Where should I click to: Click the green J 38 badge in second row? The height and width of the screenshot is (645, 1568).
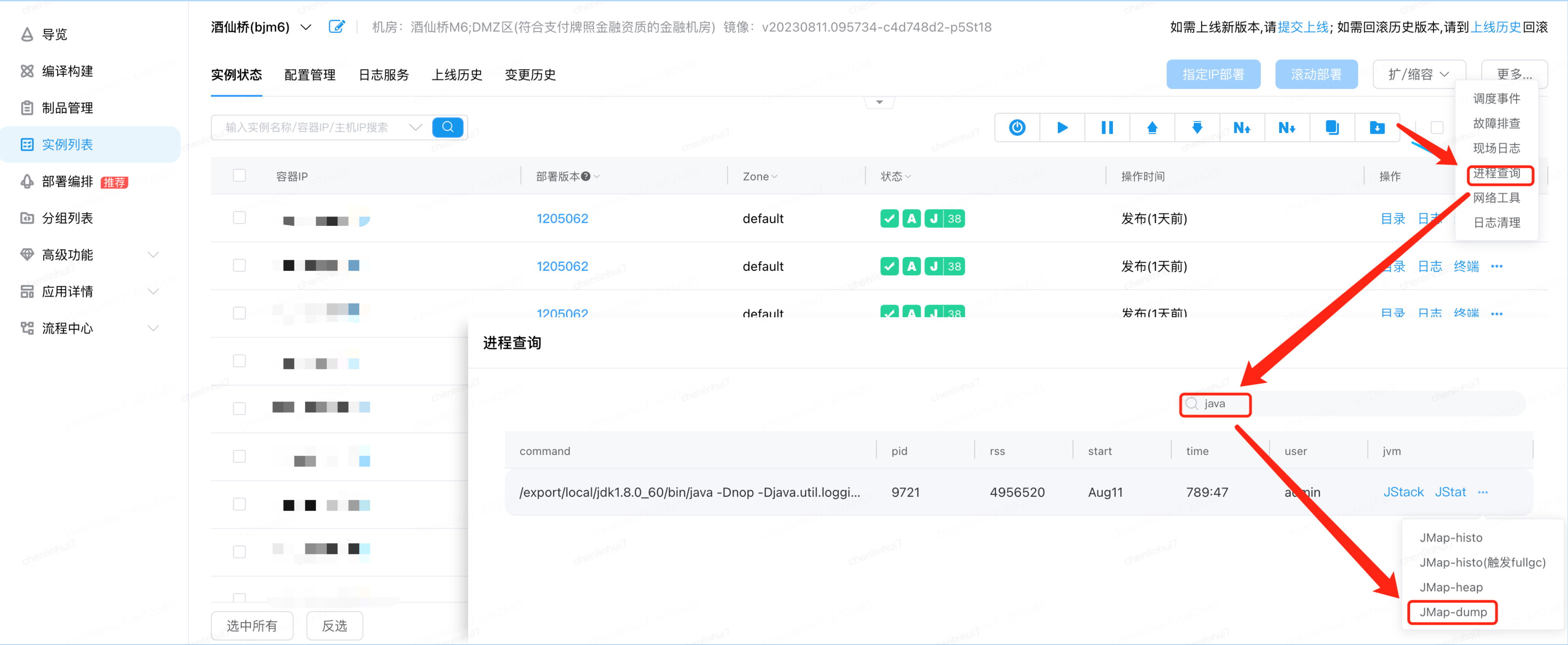(x=944, y=266)
